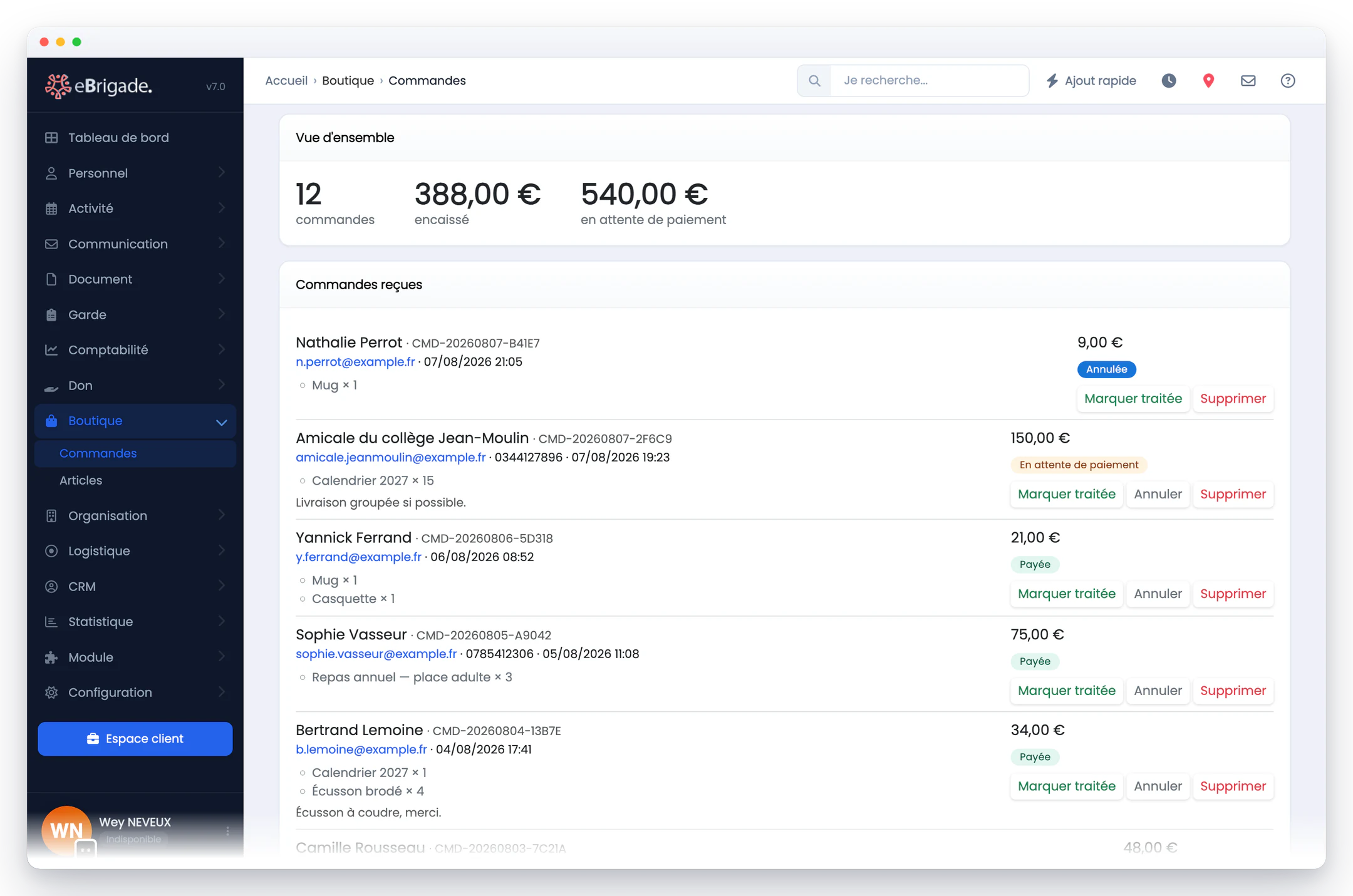Click the Boutique shopping bag icon
The image size is (1353, 896).
[x=51, y=421]
